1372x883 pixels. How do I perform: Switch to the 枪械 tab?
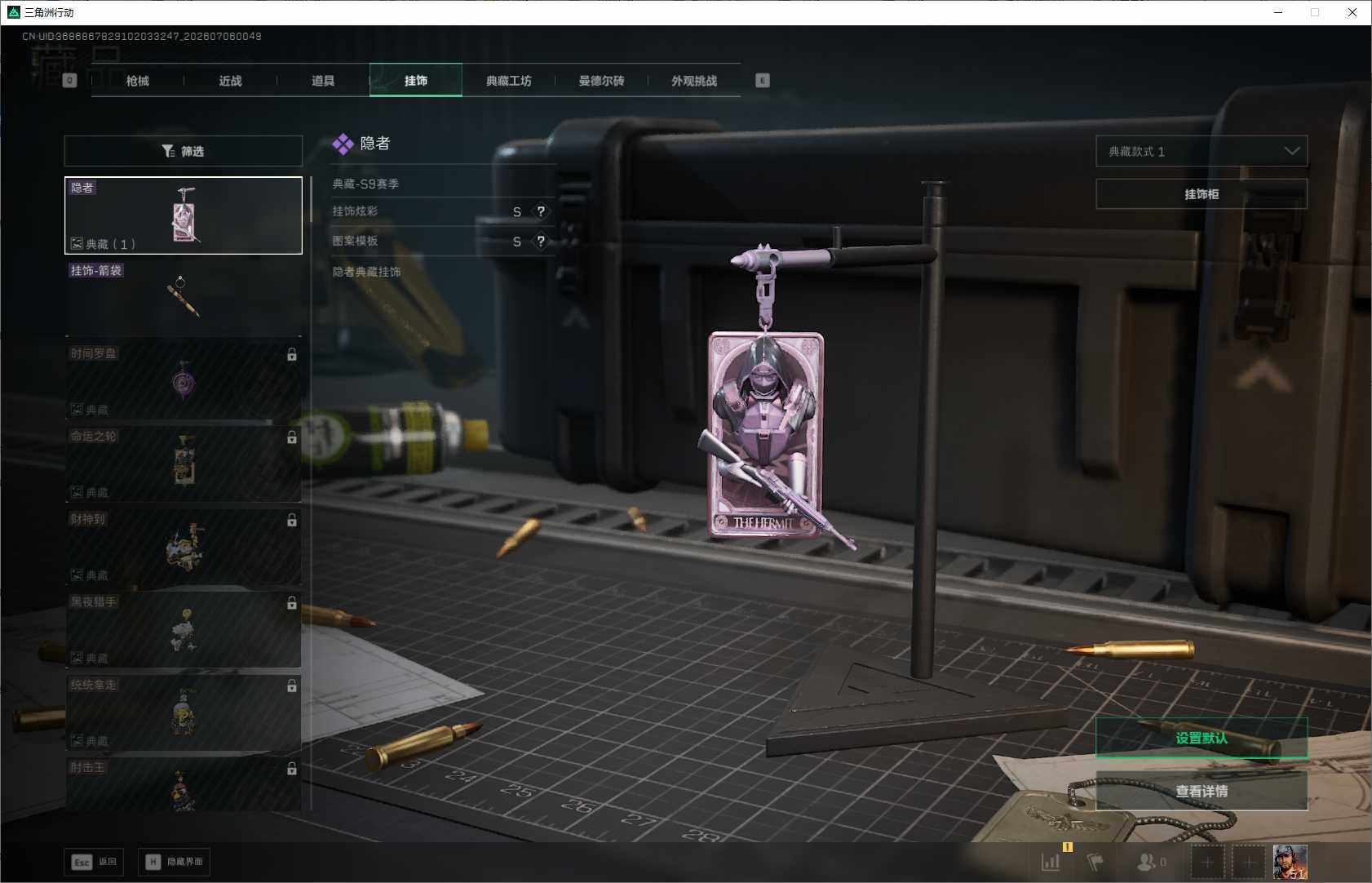(x=138, y=81)
